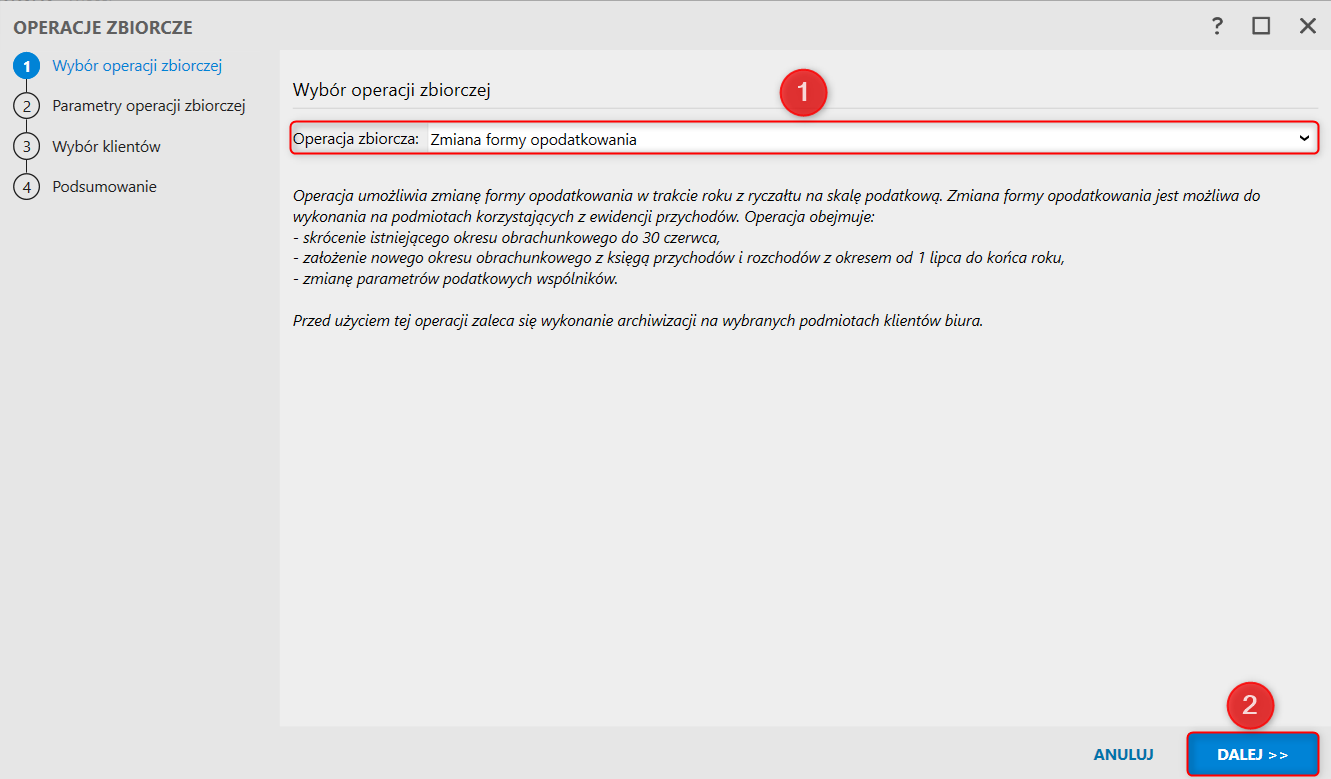Viewport: 1331px width, 779px height.
Task: Close the Operacje zbiorcze dialog
Action: (1307, 26)
